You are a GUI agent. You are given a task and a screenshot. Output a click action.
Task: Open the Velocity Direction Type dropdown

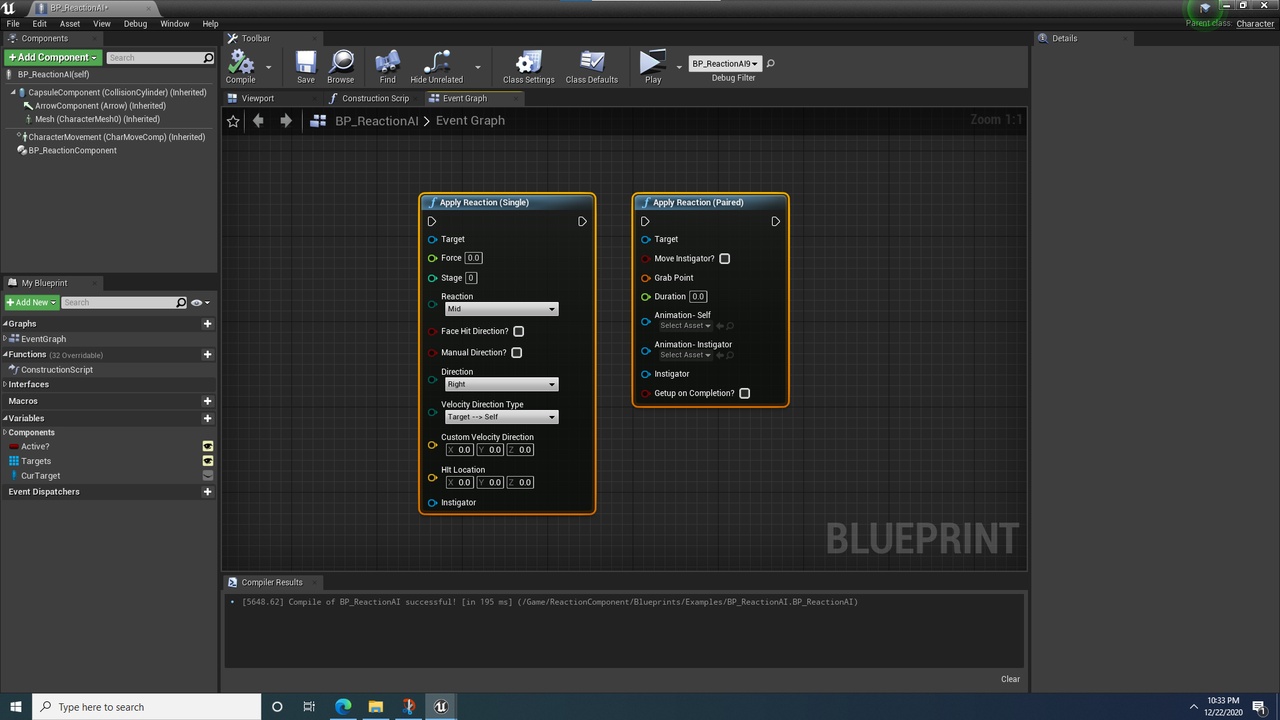tap(500, 417)
